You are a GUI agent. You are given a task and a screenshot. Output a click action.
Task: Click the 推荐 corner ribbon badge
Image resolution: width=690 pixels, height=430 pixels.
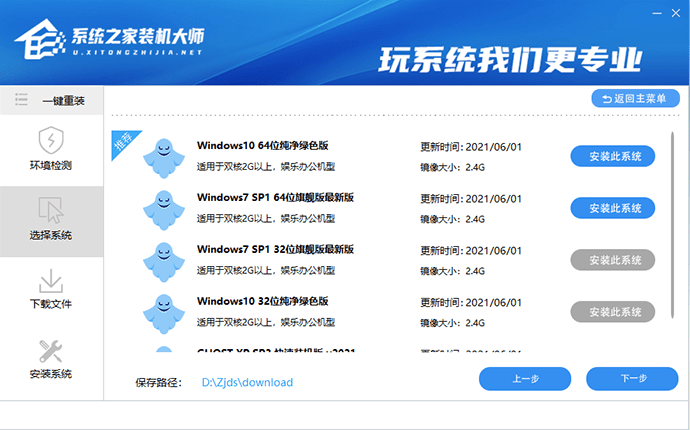coord(123,142)
